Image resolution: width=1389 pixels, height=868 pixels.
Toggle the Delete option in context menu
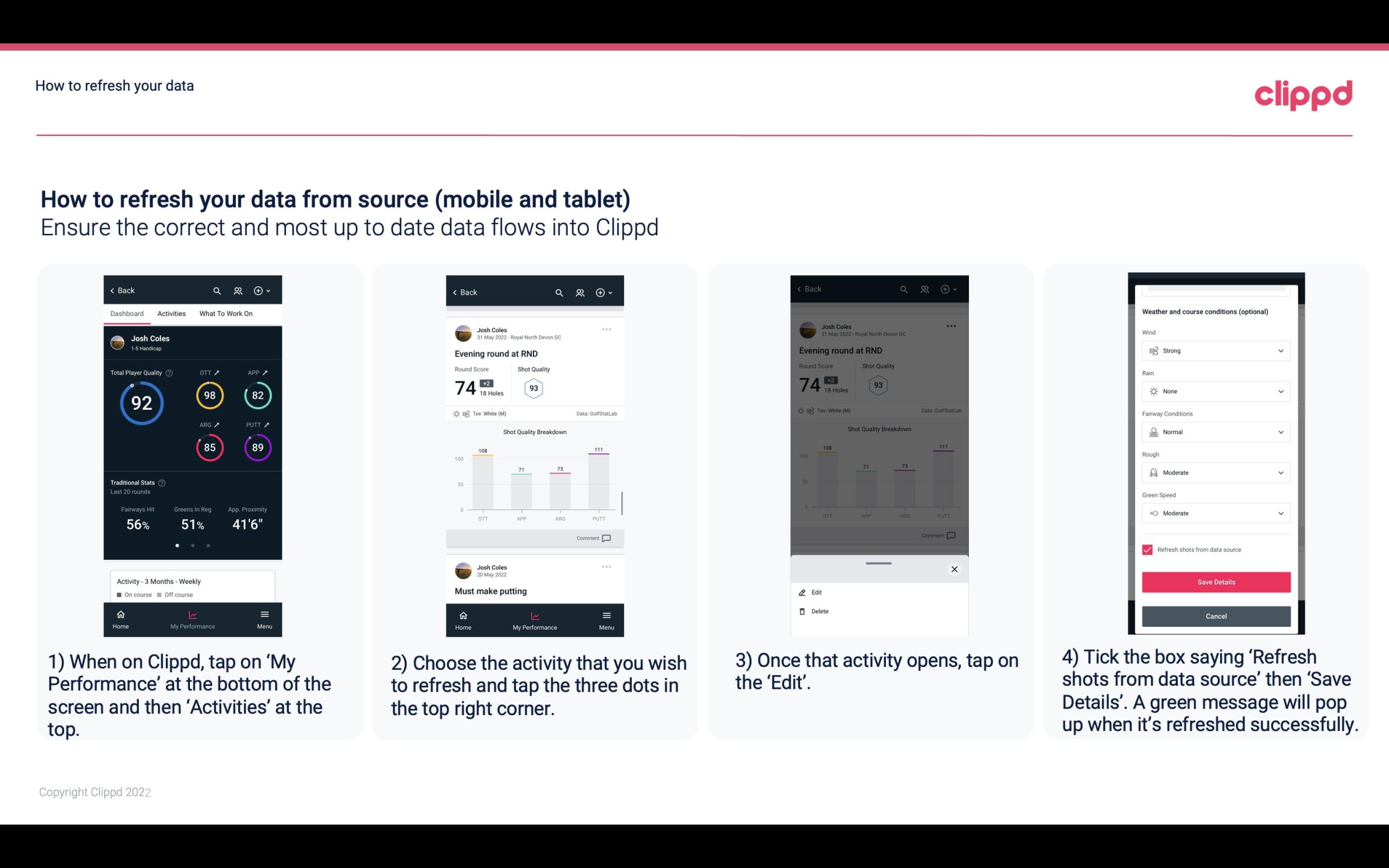820,610
